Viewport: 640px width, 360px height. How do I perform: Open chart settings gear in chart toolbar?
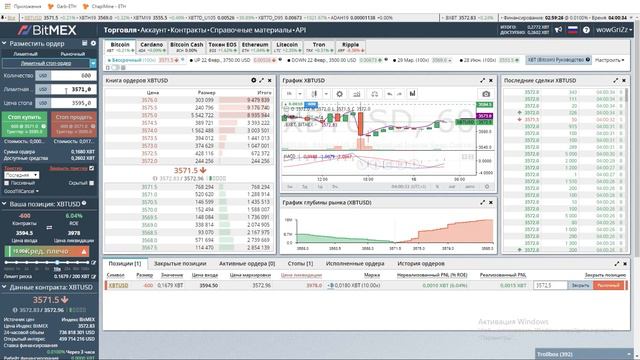[340, 94]
